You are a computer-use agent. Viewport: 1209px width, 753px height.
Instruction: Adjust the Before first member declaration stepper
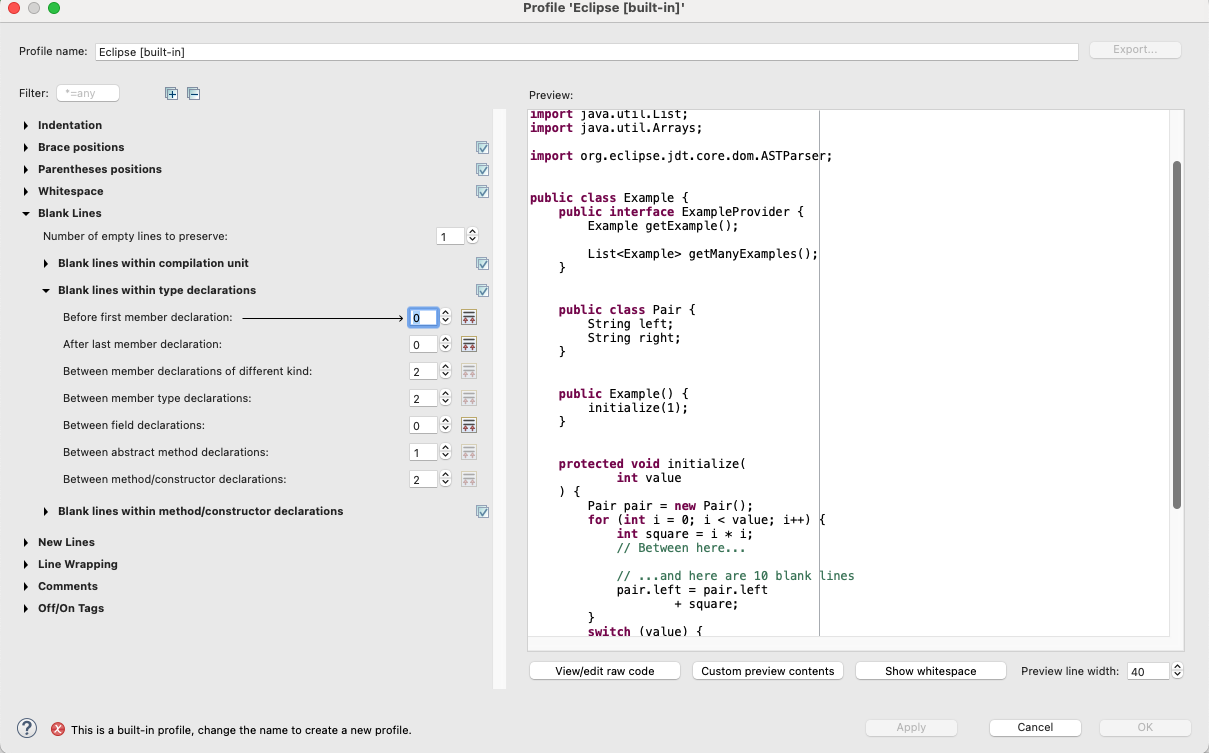[x=446, y=317]
